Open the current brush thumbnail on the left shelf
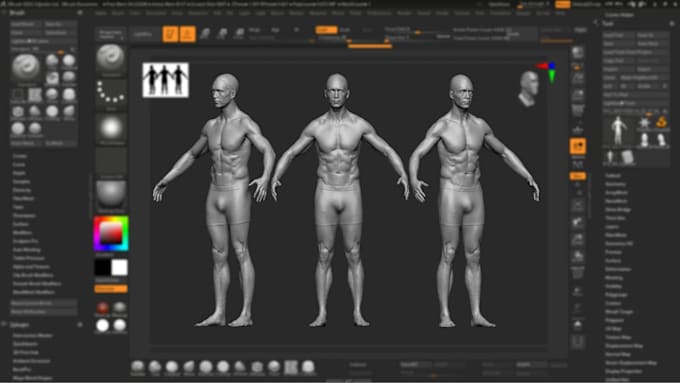The image size is (680, 383). point(111,59)
